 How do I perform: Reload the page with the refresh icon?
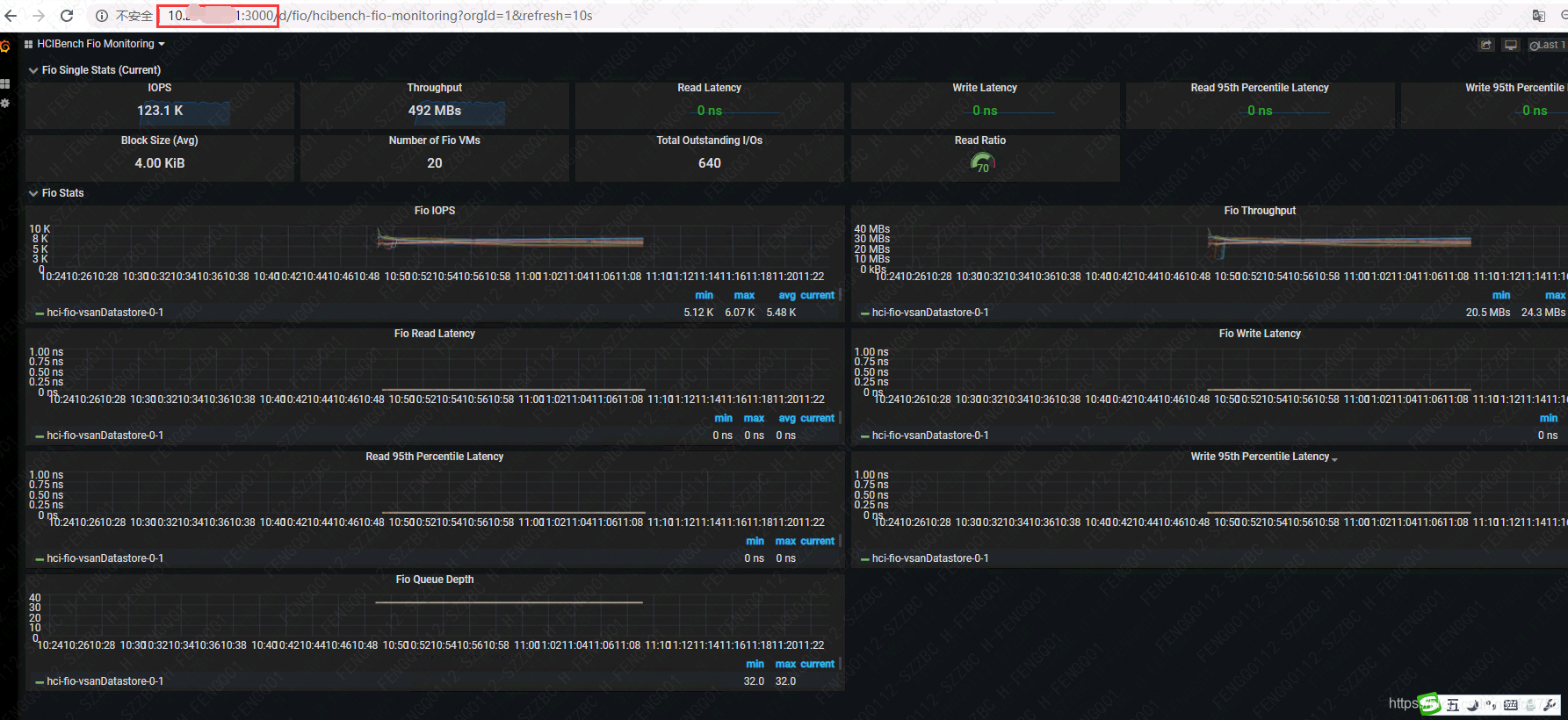point(67,16)
